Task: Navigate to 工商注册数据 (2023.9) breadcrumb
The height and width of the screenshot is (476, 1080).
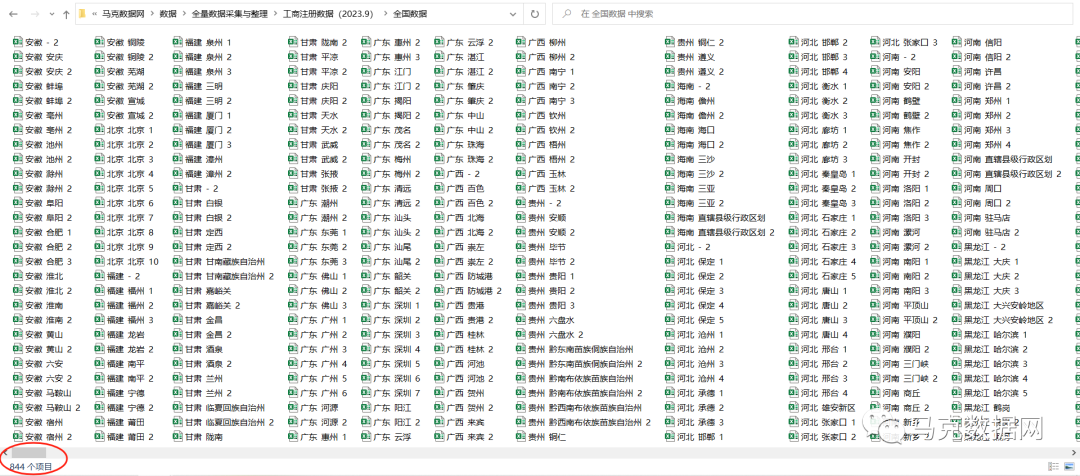Action: 331,14
